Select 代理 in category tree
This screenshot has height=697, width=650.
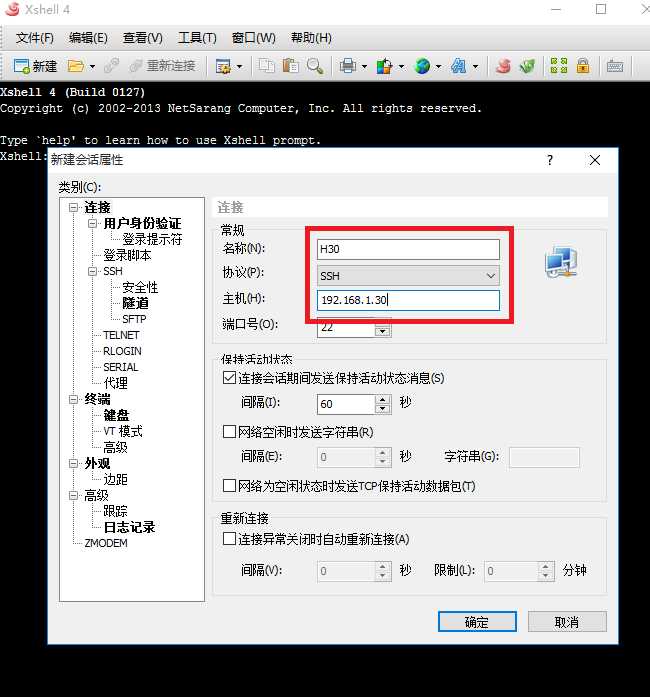(115, 383)
